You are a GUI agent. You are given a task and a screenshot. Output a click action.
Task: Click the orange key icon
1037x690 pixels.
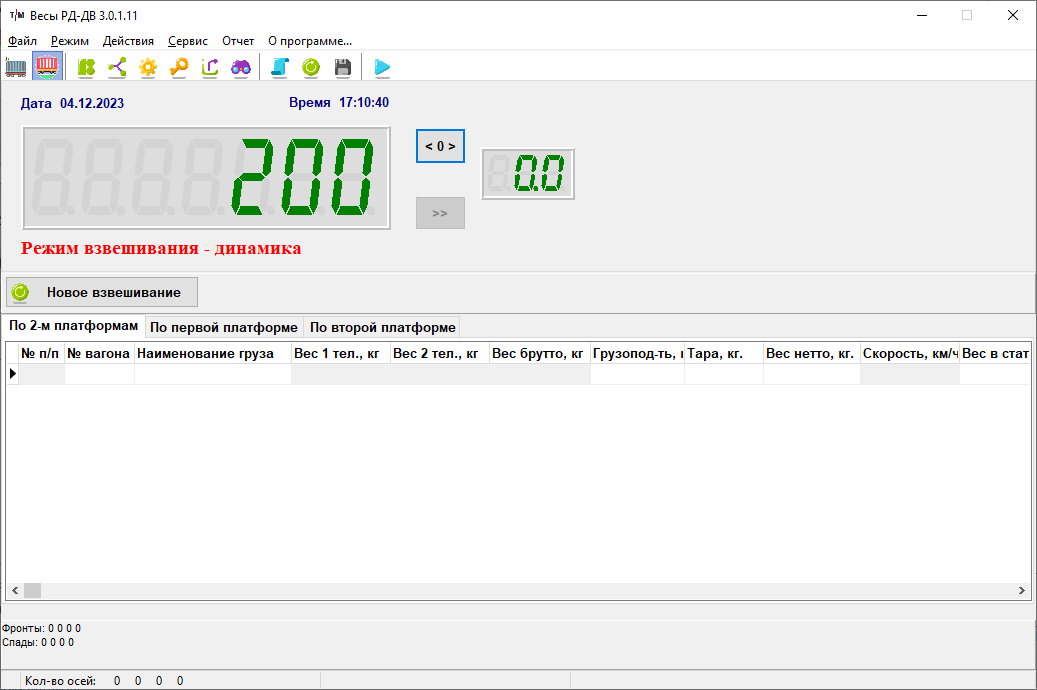[x=179, y=67]
